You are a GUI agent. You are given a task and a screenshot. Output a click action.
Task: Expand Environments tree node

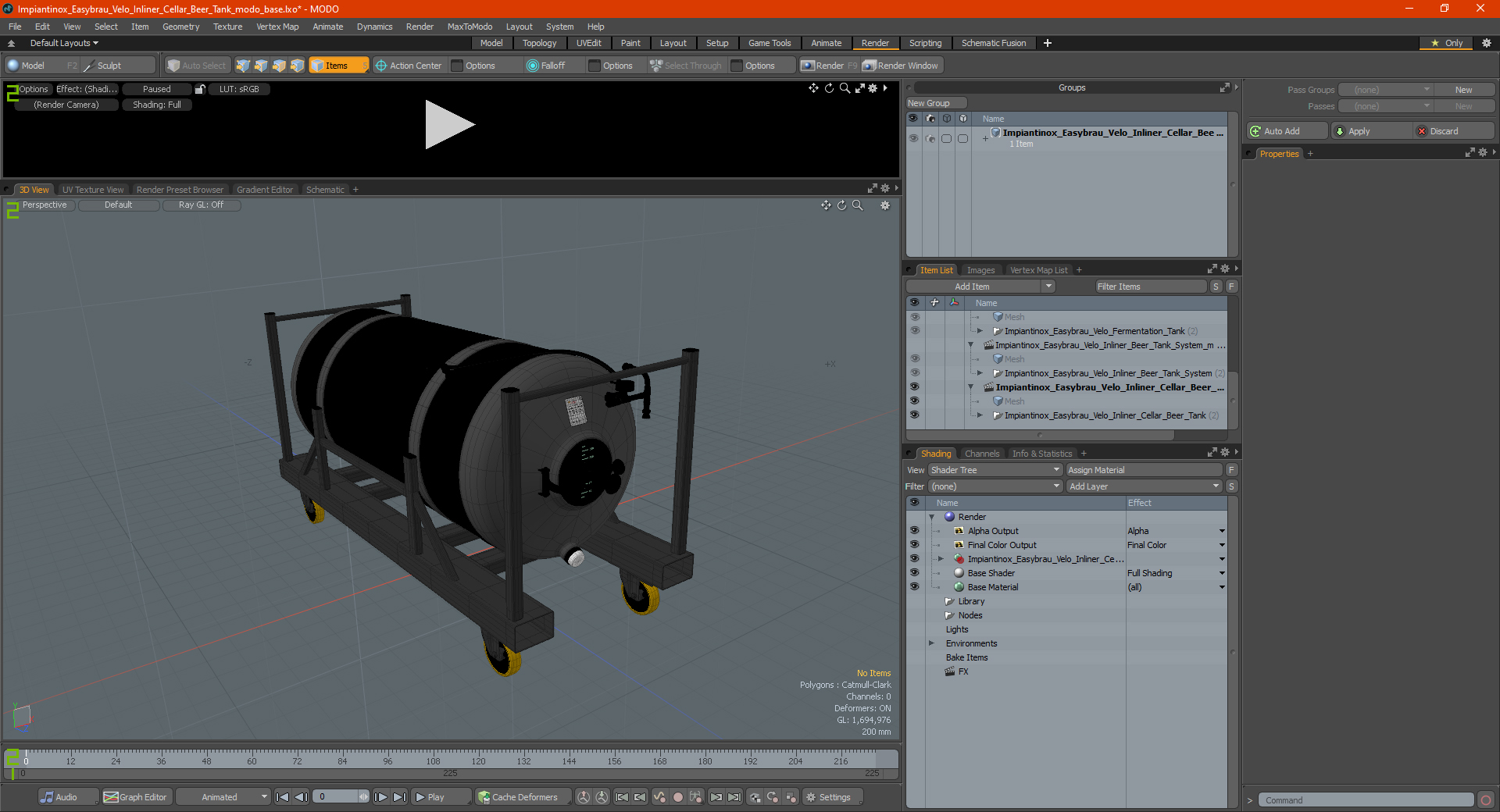coord(931,643)
